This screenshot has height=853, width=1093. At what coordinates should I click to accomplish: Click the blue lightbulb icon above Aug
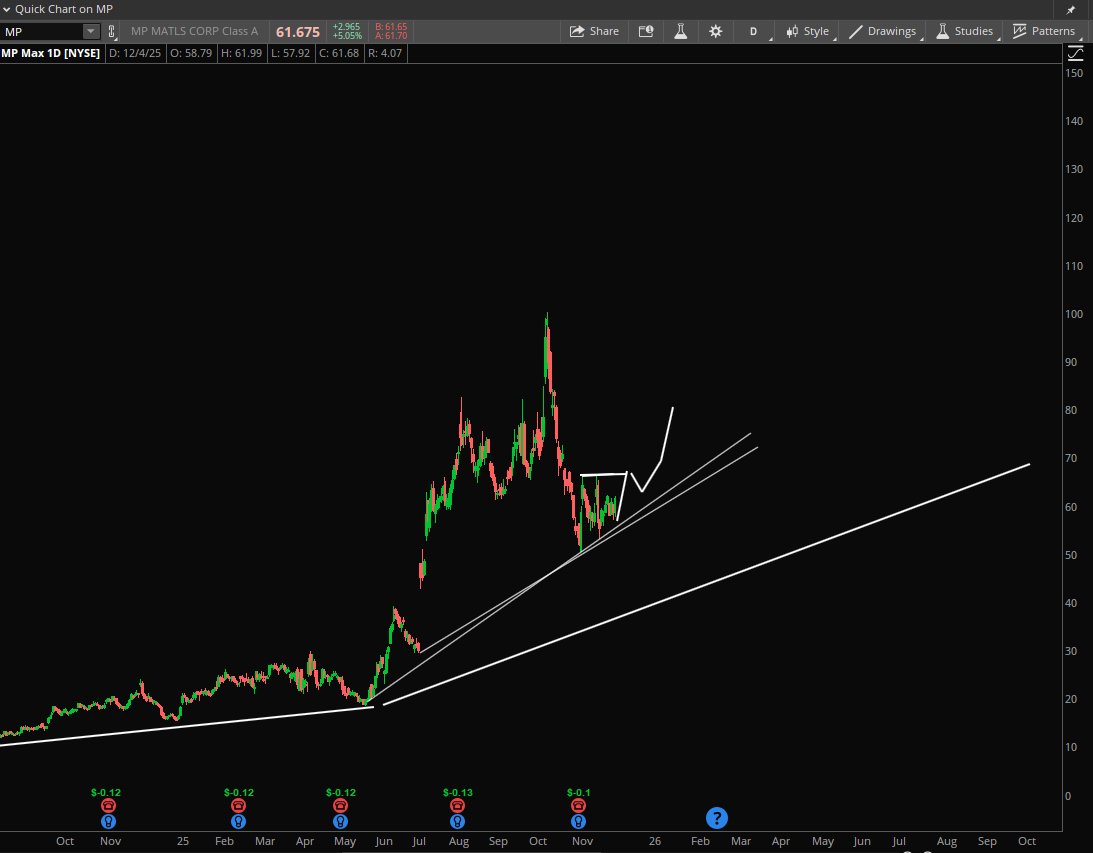(x=457, y=822)
